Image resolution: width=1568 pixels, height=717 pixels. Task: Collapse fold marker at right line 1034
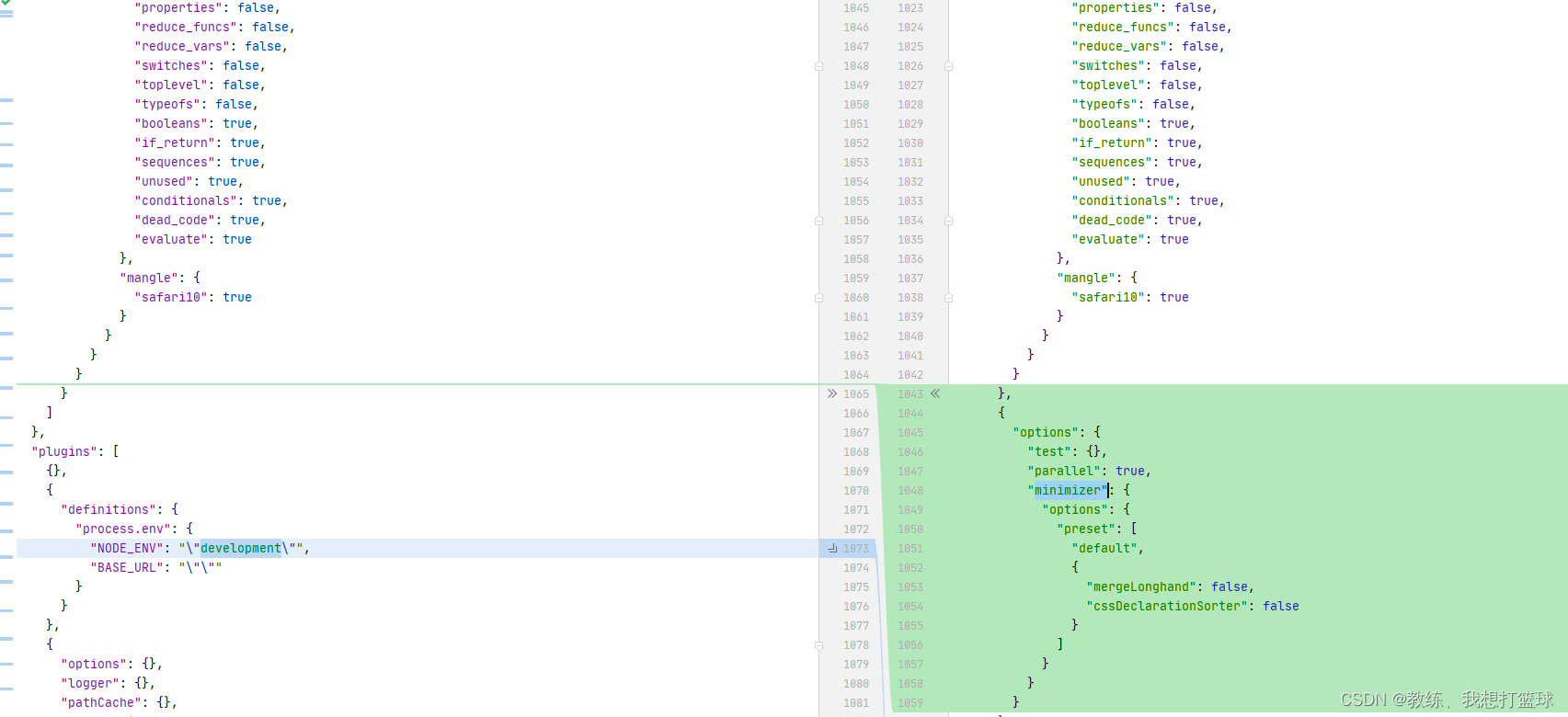948,221
